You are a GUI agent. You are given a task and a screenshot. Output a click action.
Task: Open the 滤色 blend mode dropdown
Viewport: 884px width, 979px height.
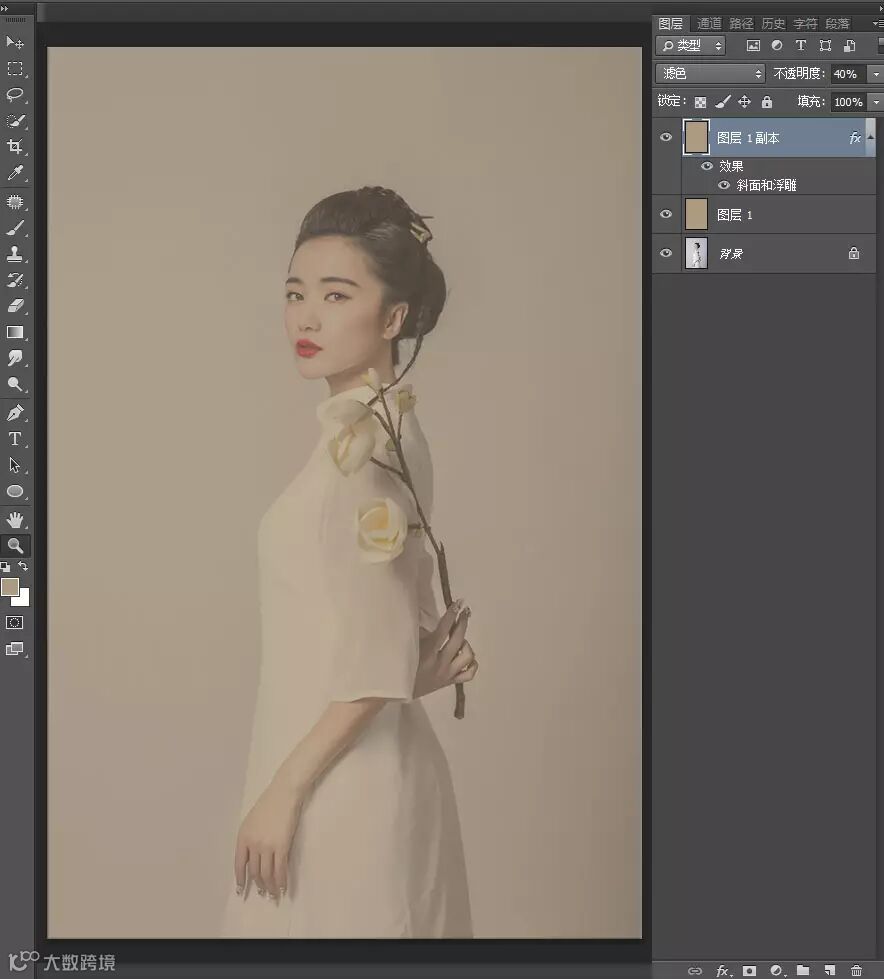[710, 74]
